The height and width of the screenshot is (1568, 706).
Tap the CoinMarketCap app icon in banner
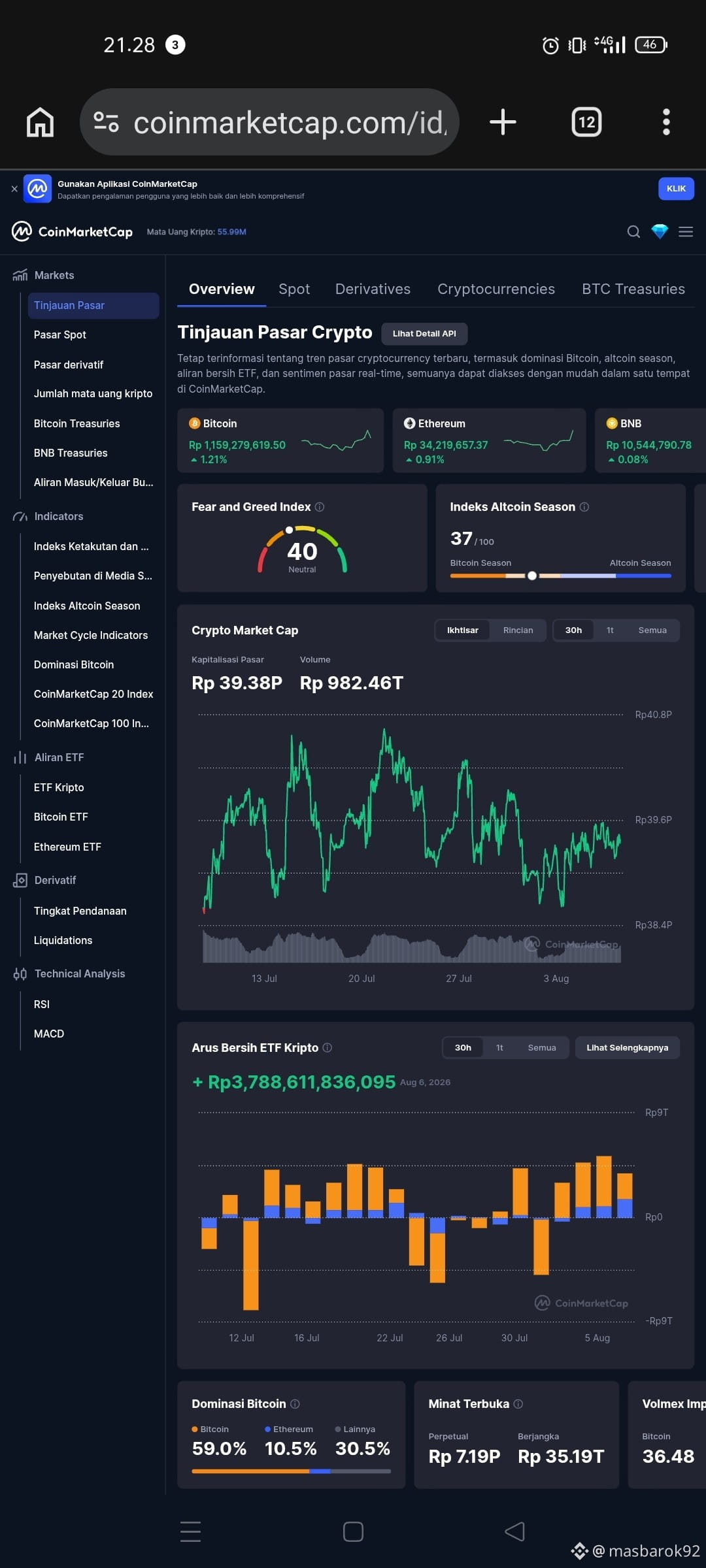click(x=37, y=189)
